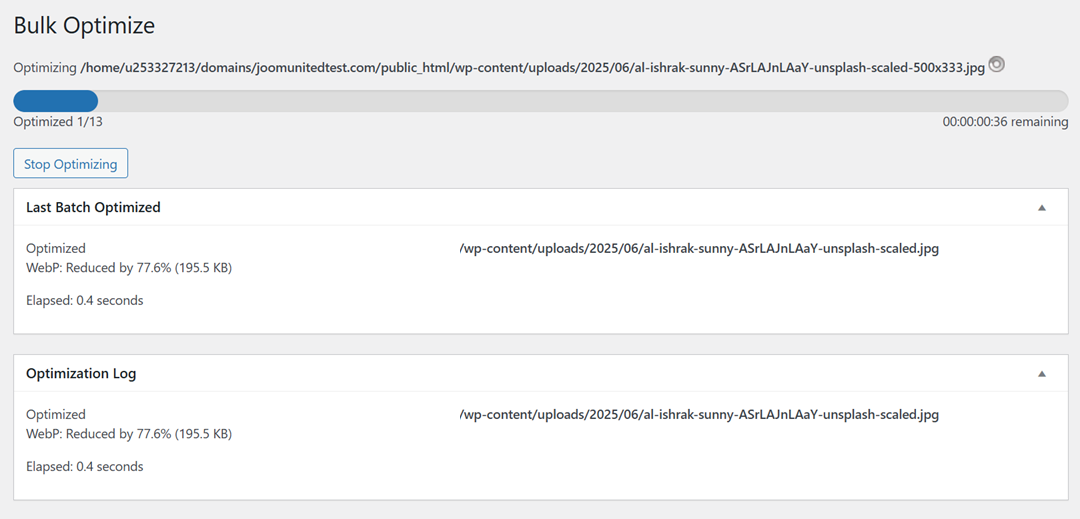Click the gray unfilled area of progress bar
Viewport: 1080px width, 519px height.
coord(580,100)
